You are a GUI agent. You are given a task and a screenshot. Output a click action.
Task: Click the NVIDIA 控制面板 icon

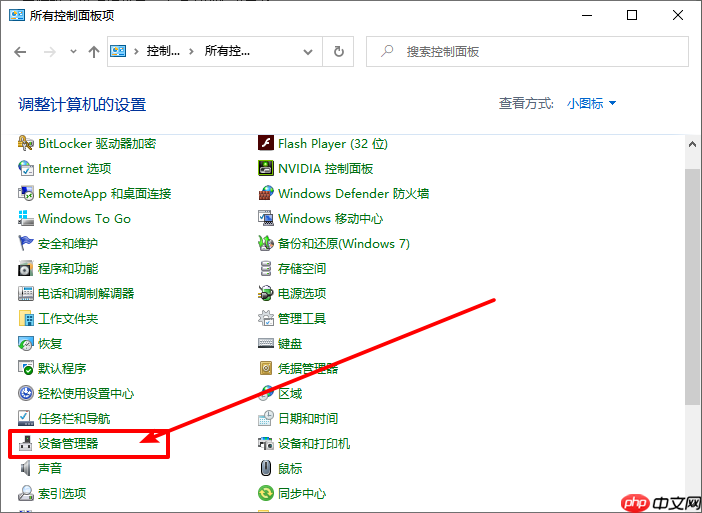tap(266, 169)
